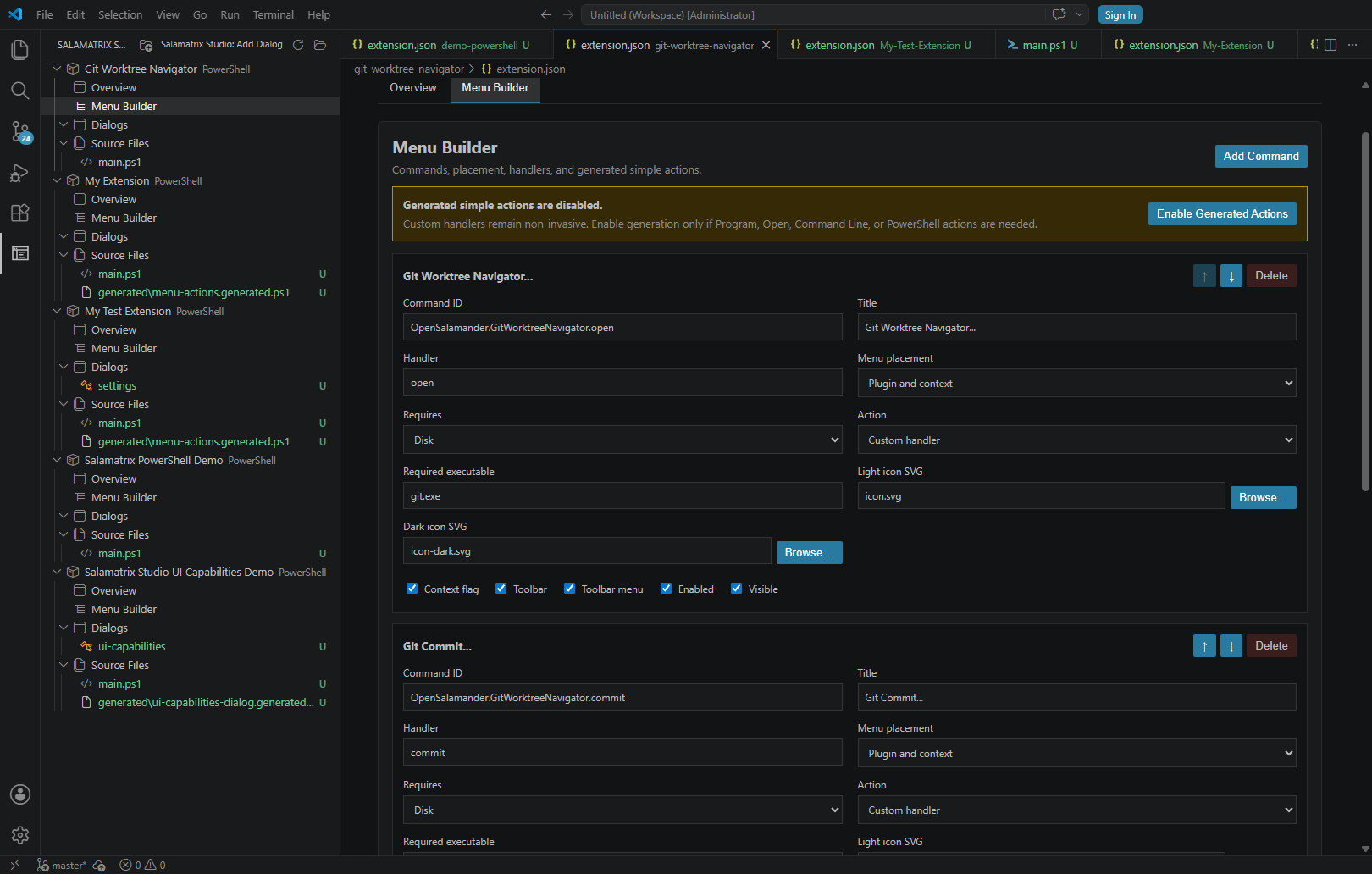This screenshot has height=874, width=1372.
Task: Open the Help menu
Action: tap(319, 14)
